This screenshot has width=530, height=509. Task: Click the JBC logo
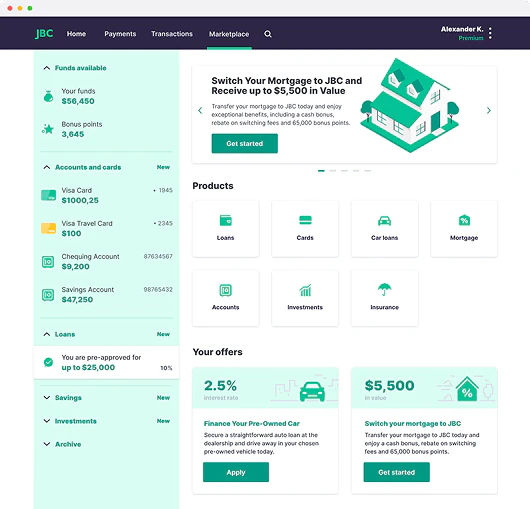click(44, 34)
